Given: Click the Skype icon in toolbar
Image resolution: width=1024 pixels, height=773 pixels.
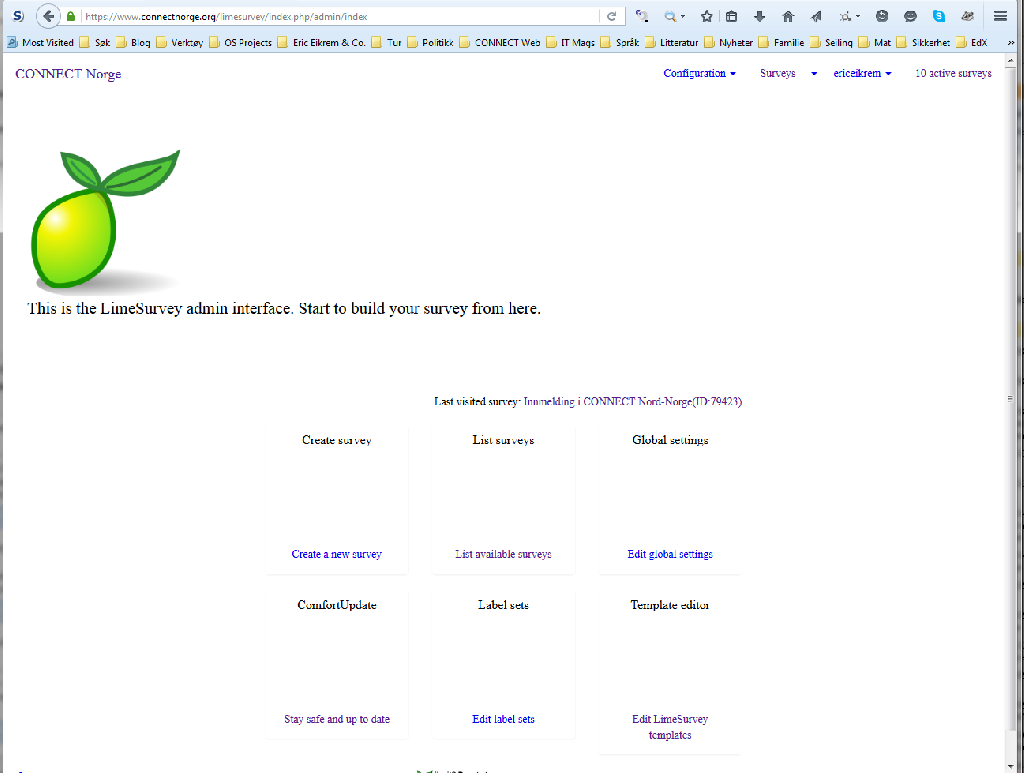Looking at the screenshot, I should click(938, 16).
